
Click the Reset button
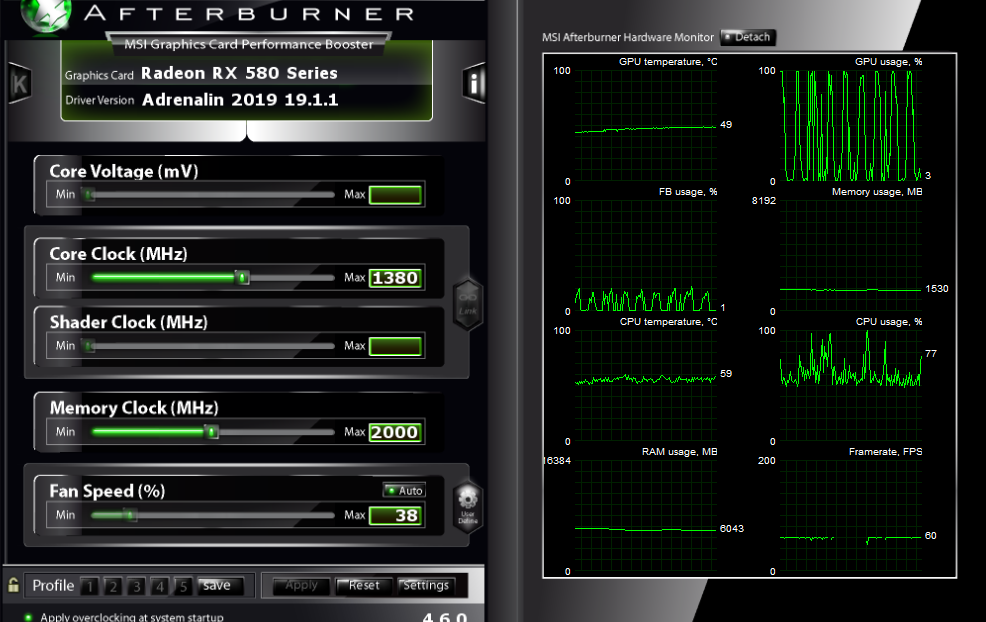tap(364, 586)
